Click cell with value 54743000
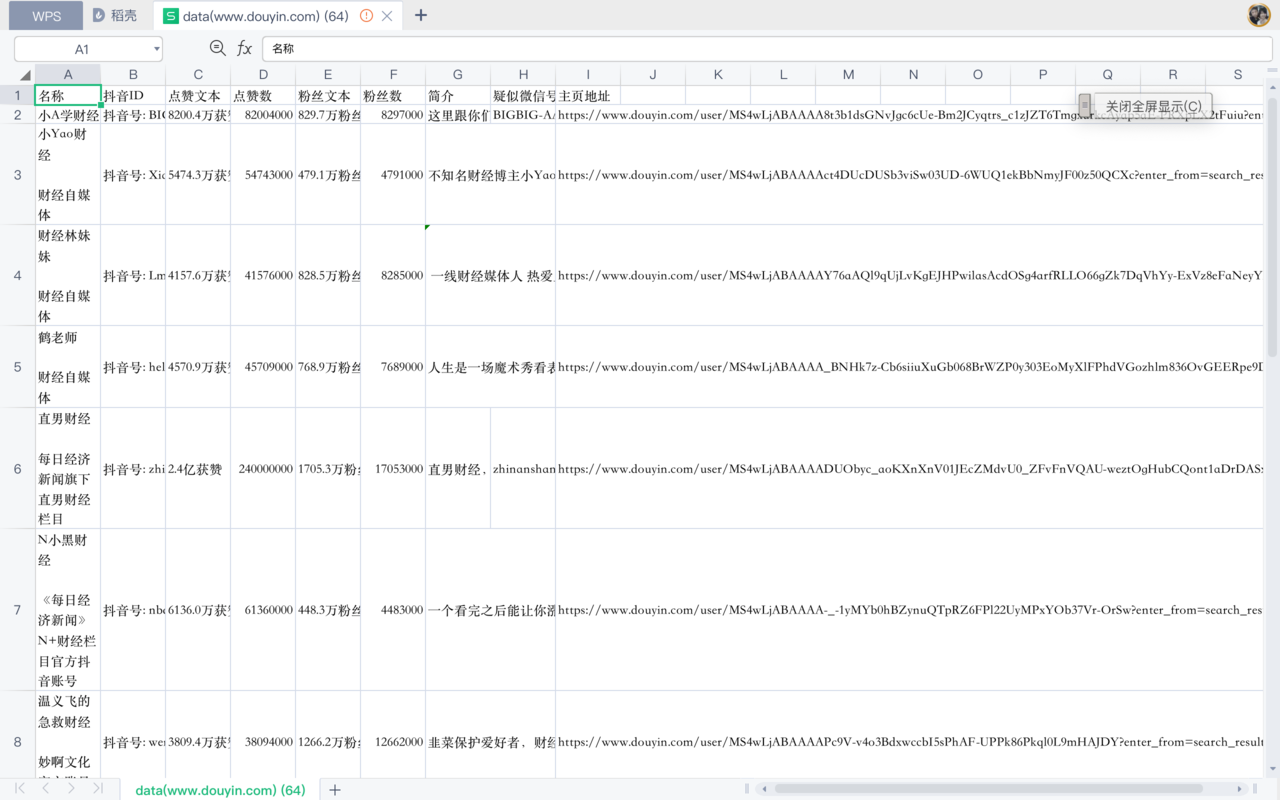1280x800 pixels. coord(263,175)
